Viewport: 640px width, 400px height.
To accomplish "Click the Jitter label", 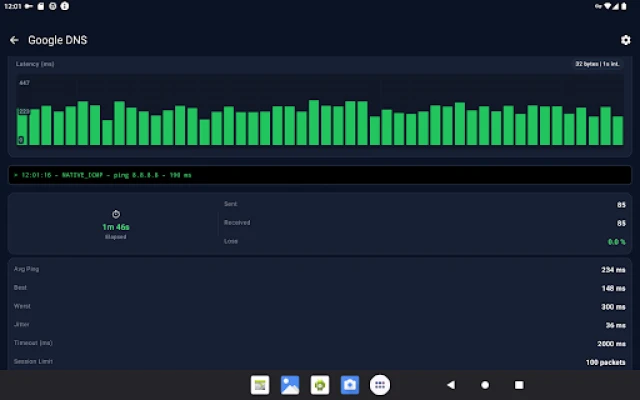I will click(22, 324).
